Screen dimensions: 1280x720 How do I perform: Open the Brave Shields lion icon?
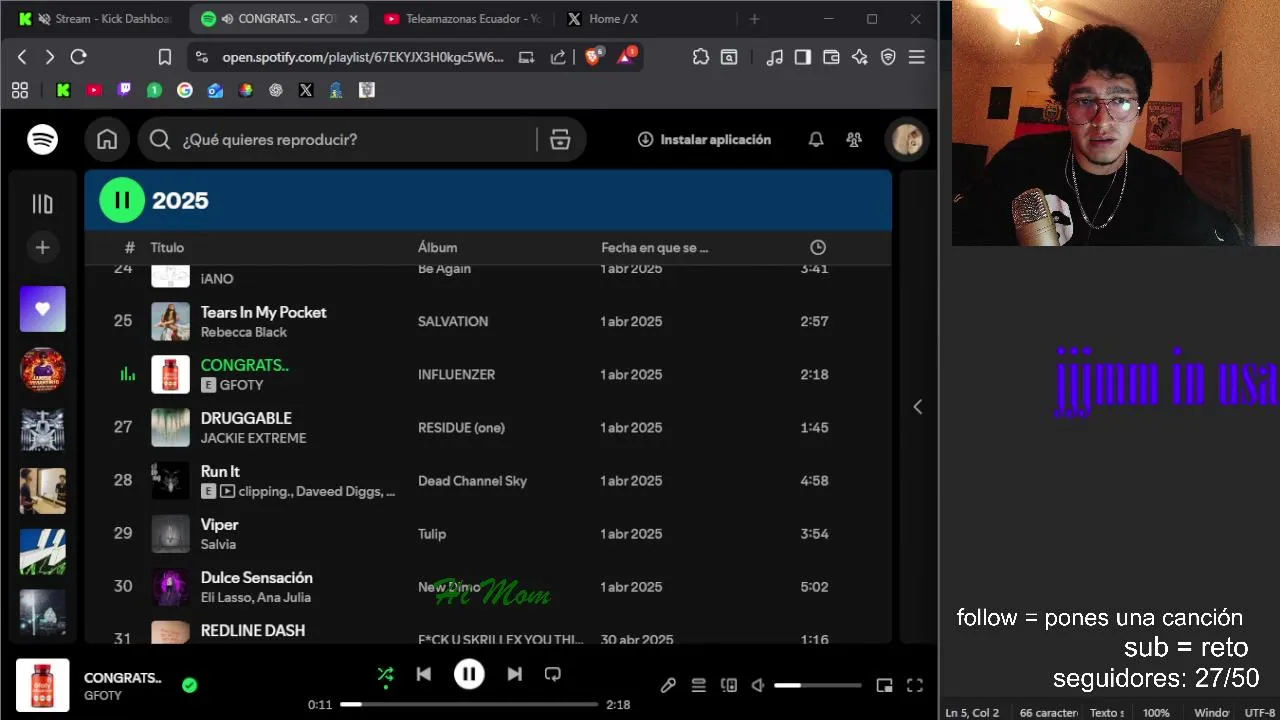click(593, 57)
